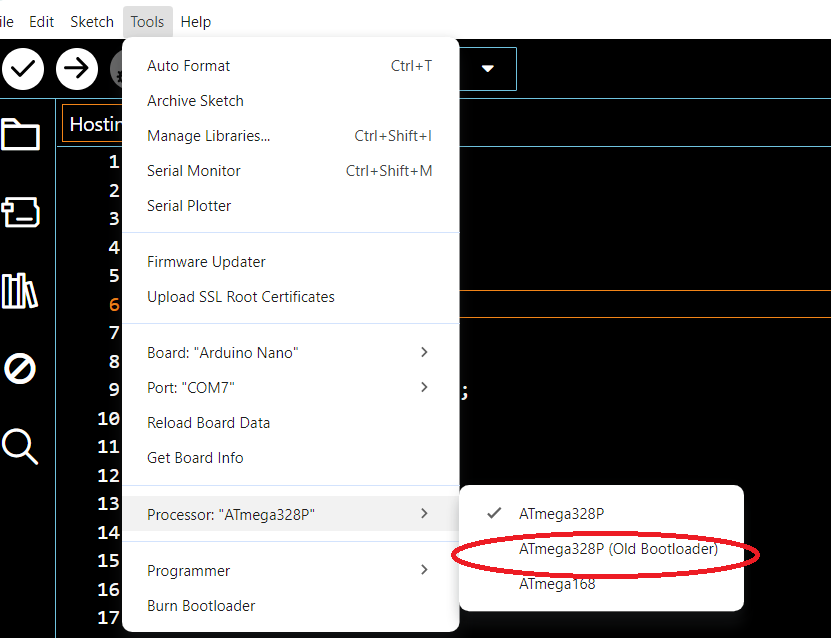The width and height of the screenshot is (831, 638).
Task: Click the Verify sketch checkmark icon
Action: pos(23,69)
